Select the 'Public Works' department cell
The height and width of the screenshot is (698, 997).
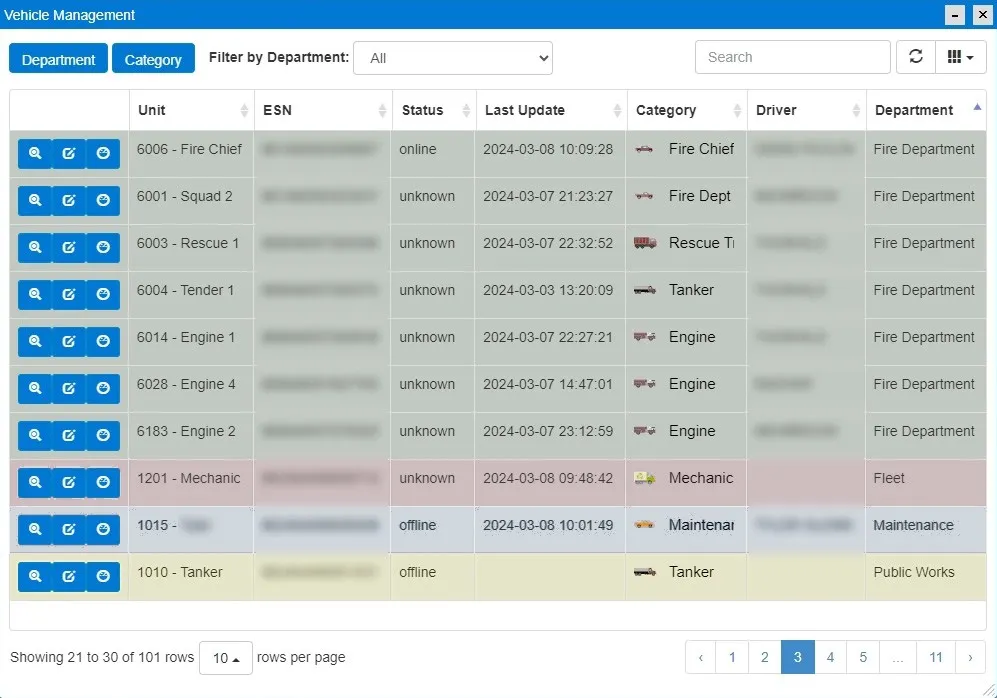tap(926, 577)
